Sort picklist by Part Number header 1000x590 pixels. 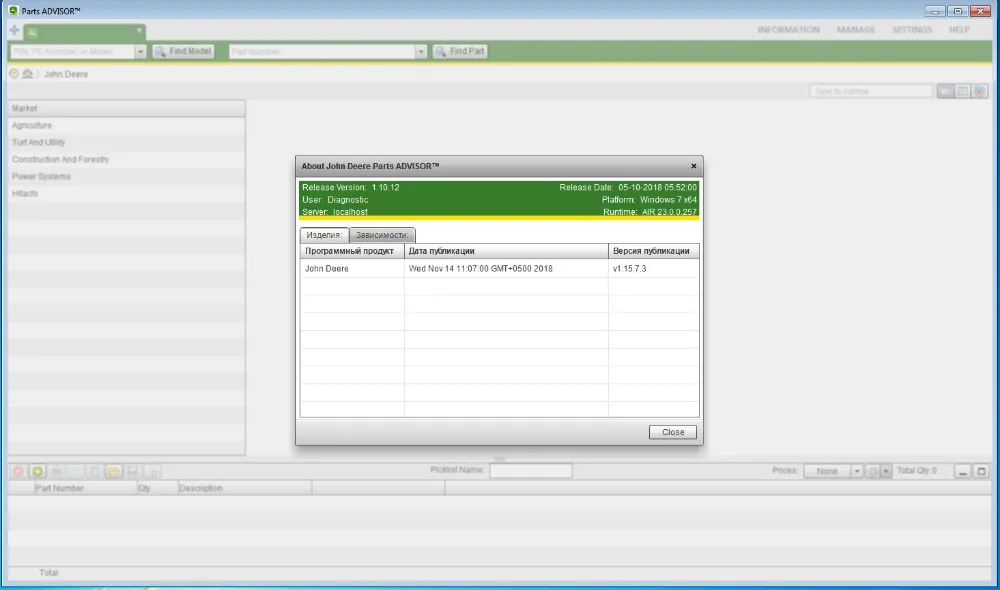point(85,488)
